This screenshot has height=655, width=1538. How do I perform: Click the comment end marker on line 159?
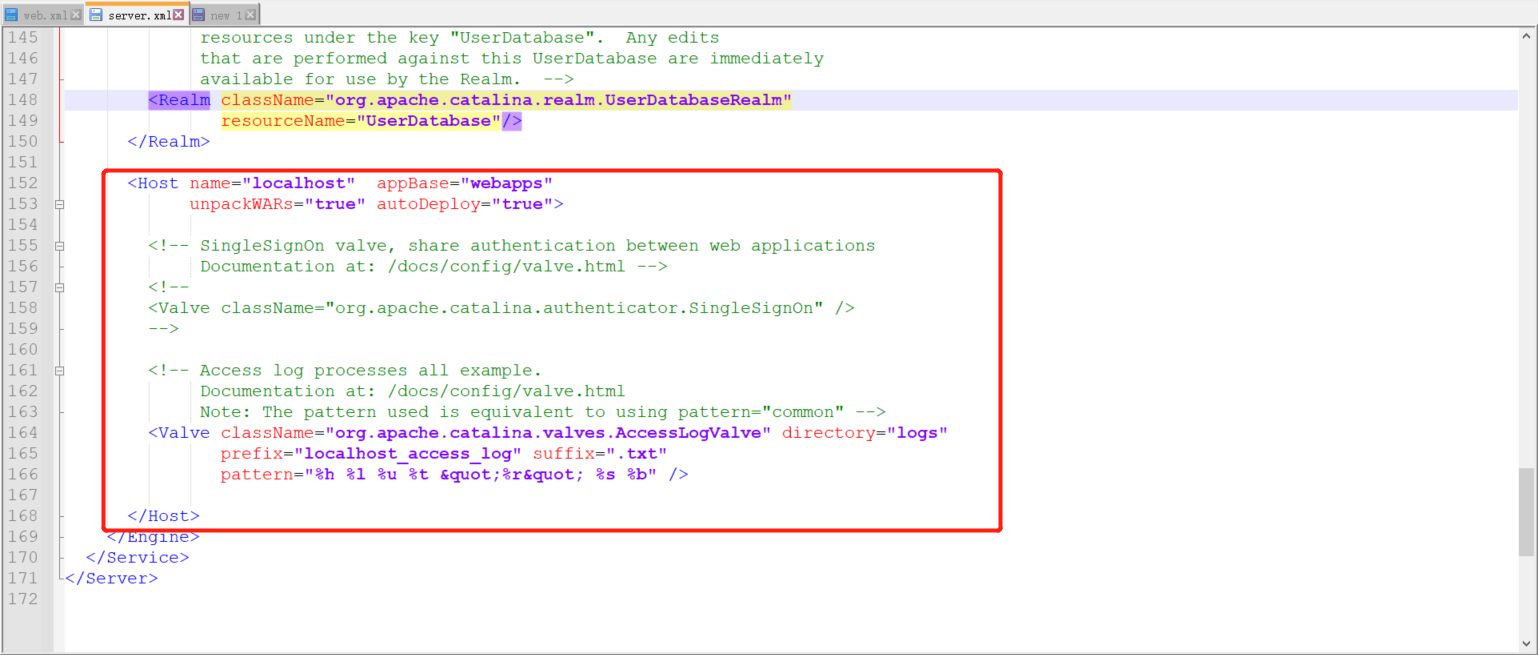pos(163,329)
